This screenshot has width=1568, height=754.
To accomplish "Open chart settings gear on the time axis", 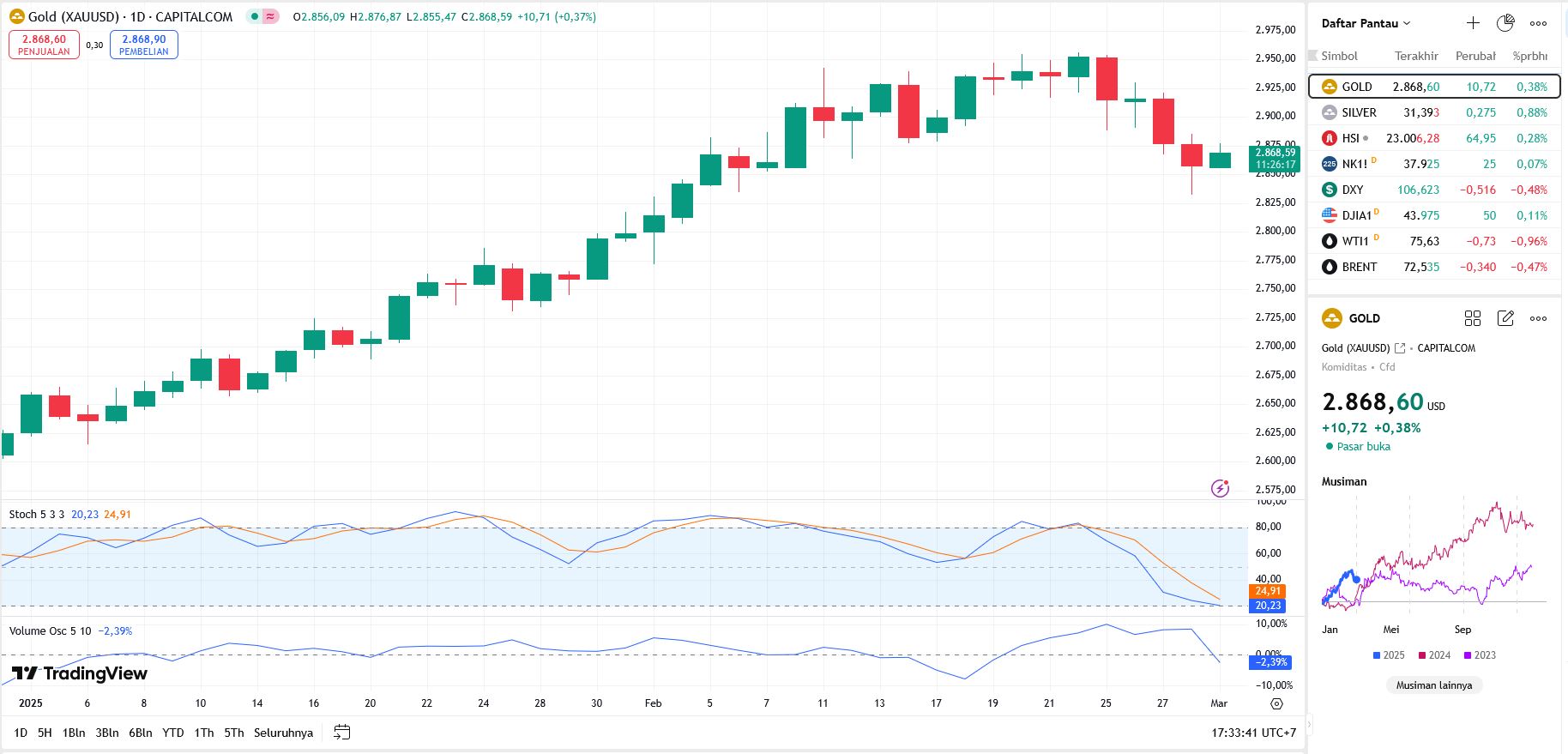I will point(1276,703).
